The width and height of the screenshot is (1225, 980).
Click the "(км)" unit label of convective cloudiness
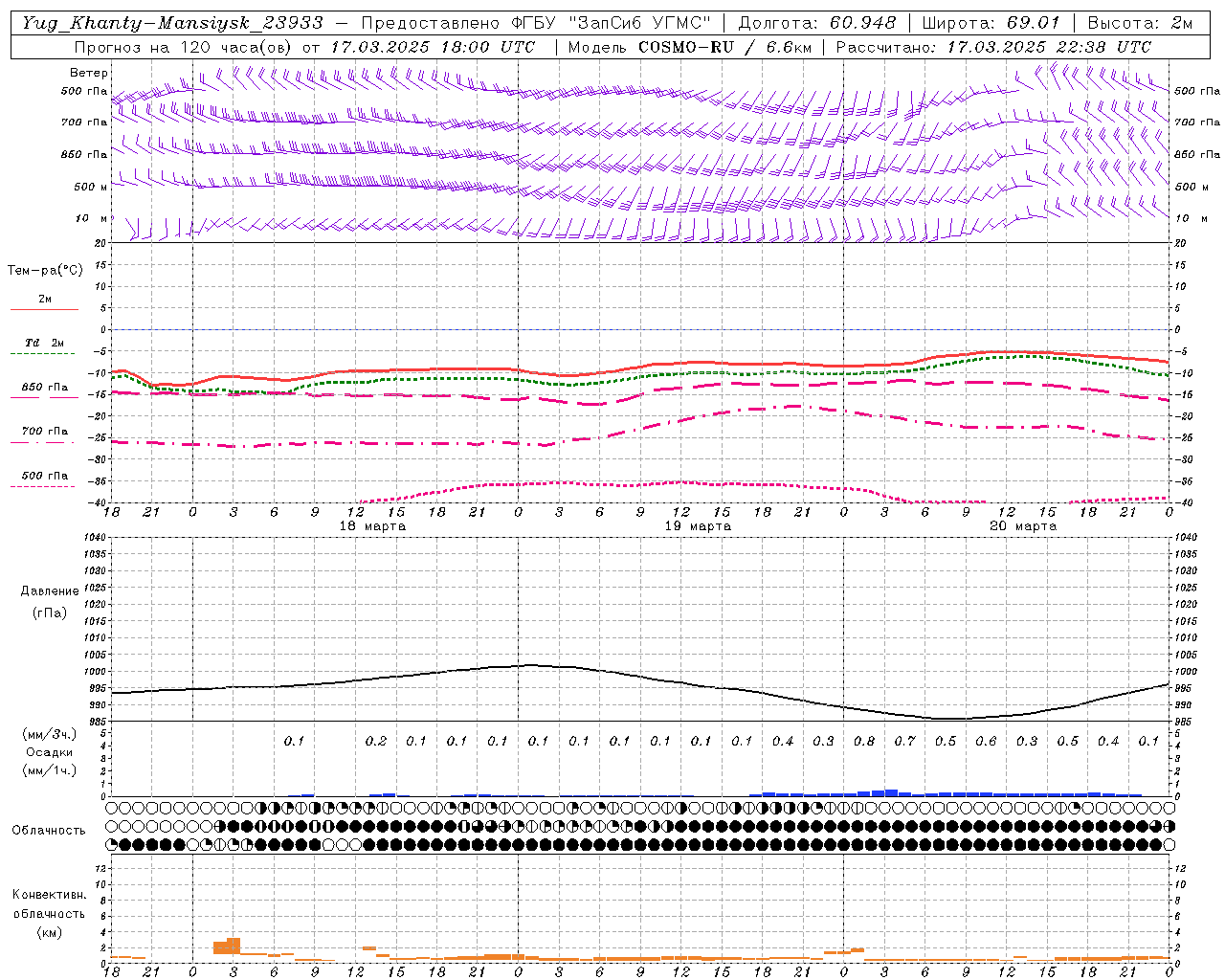[50, 932]
